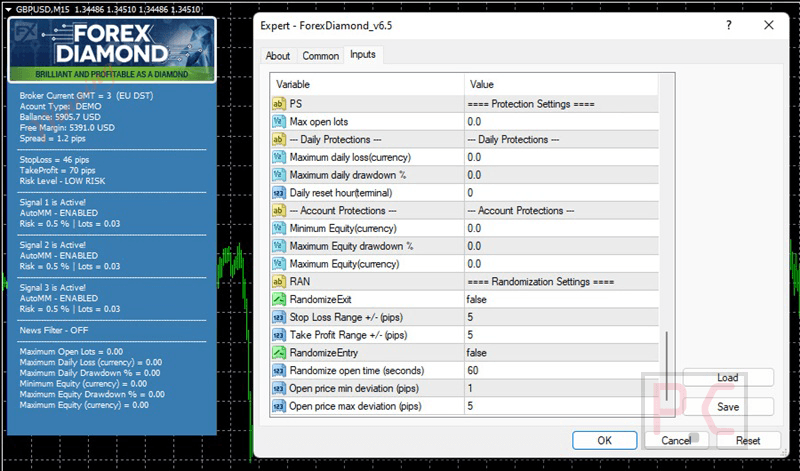Screen dimensions: 800x471
Task: Edit the Minimum Equity(currency) value
Action: click(x=561, y=228)
